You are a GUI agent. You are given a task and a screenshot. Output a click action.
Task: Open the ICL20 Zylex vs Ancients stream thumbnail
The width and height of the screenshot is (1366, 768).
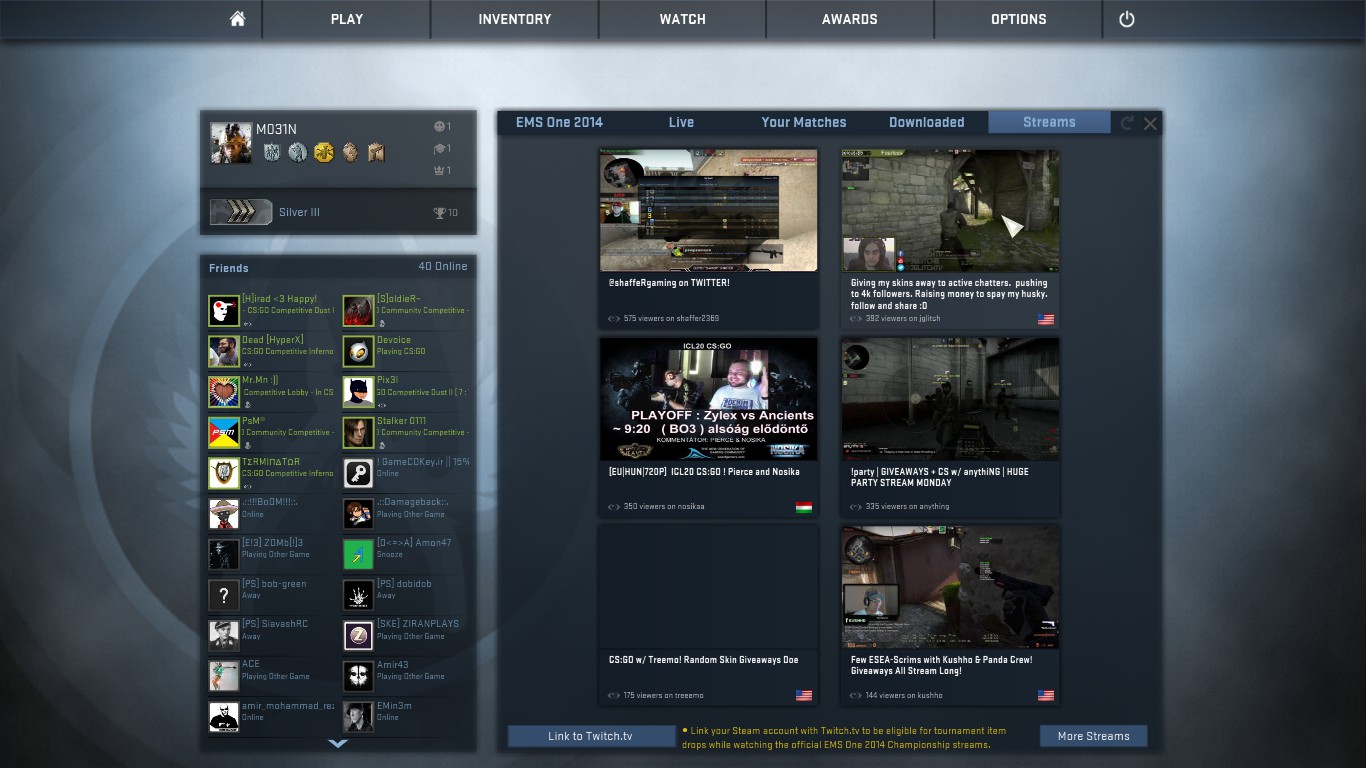(x=708, y=399)
